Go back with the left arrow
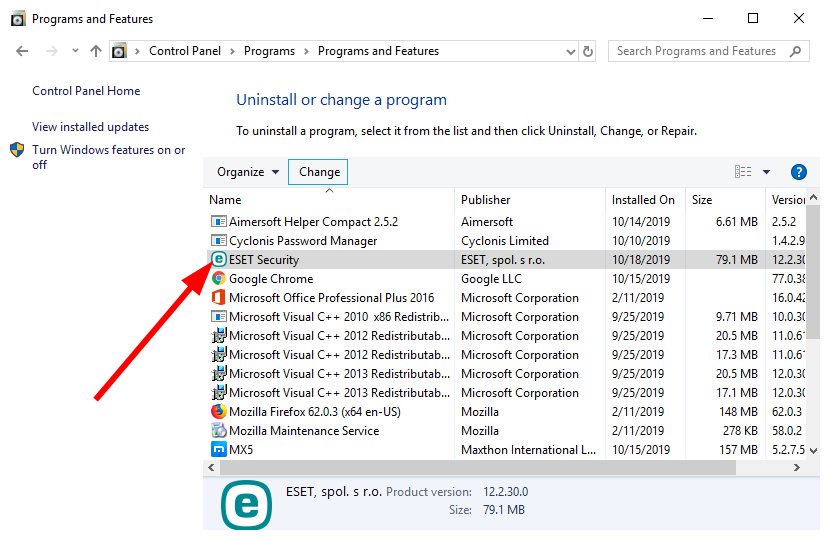Screen dimensions: 825x538 pos(22,51)
